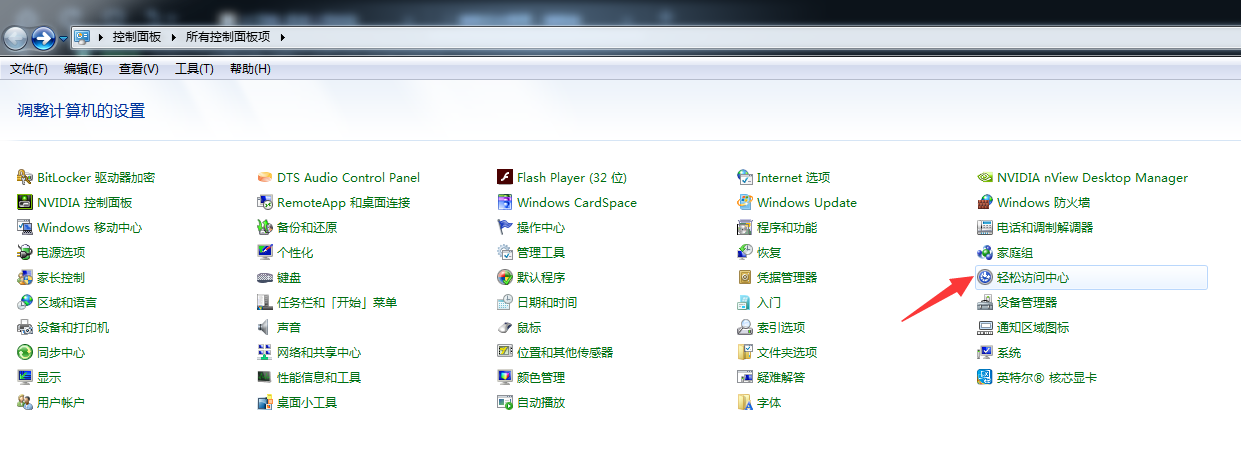The height and width of the screenshot is (459, 1241).
Task: Click the 家长控制 icon
Action: point(25,277)
